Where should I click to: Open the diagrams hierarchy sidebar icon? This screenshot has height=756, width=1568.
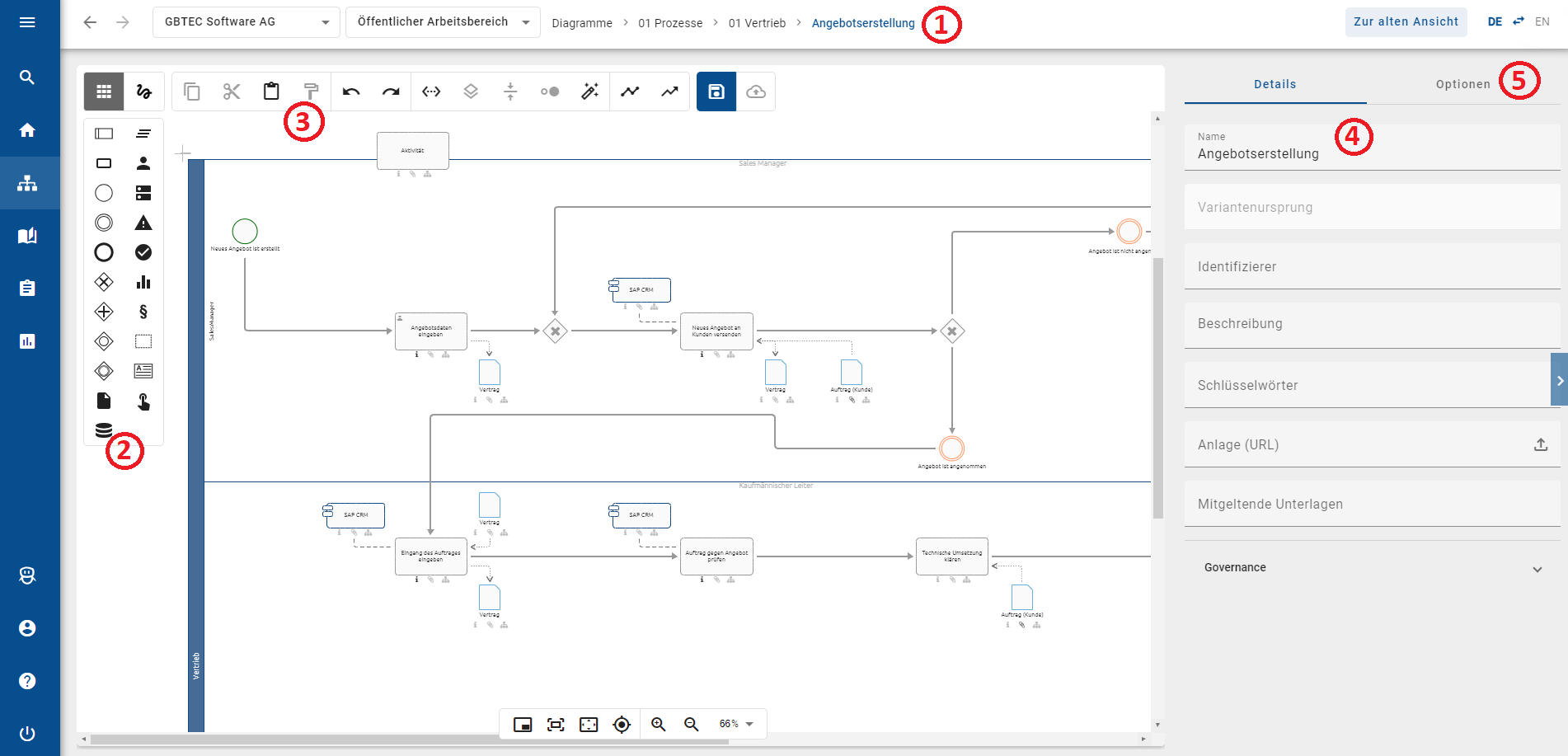tap(27, 183)
